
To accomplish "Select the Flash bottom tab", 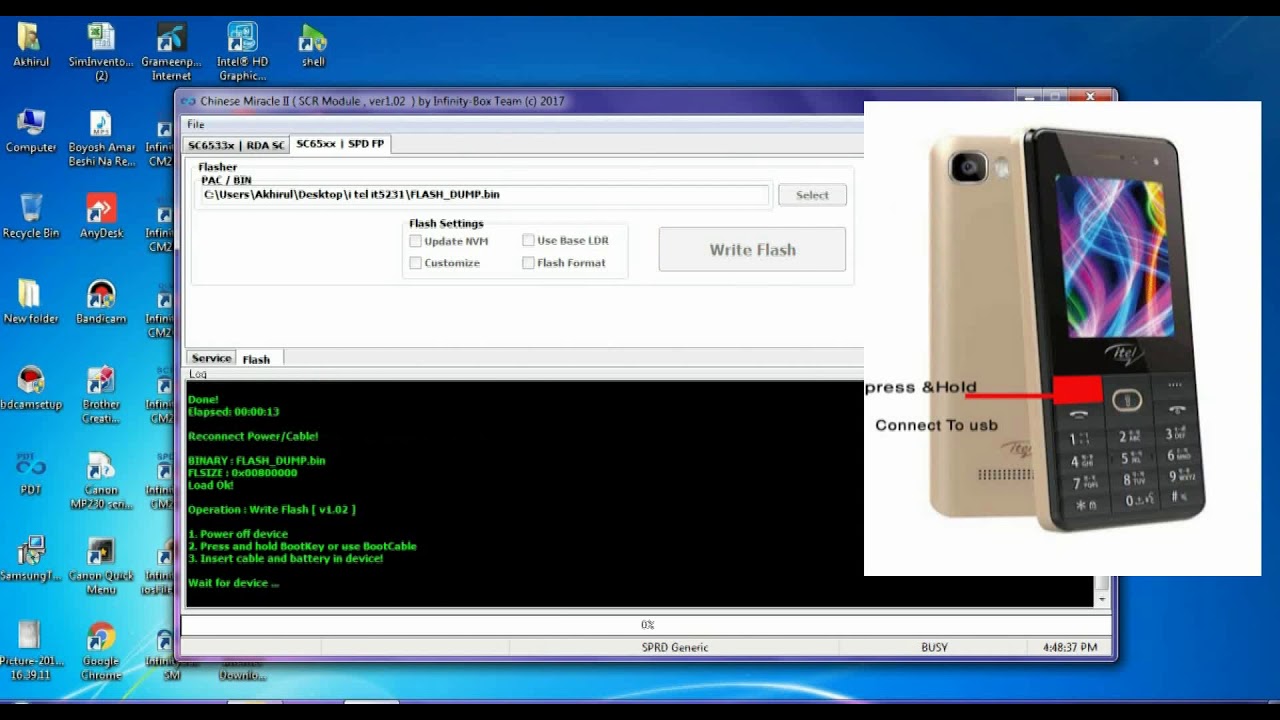I will [x=256, y=359].
